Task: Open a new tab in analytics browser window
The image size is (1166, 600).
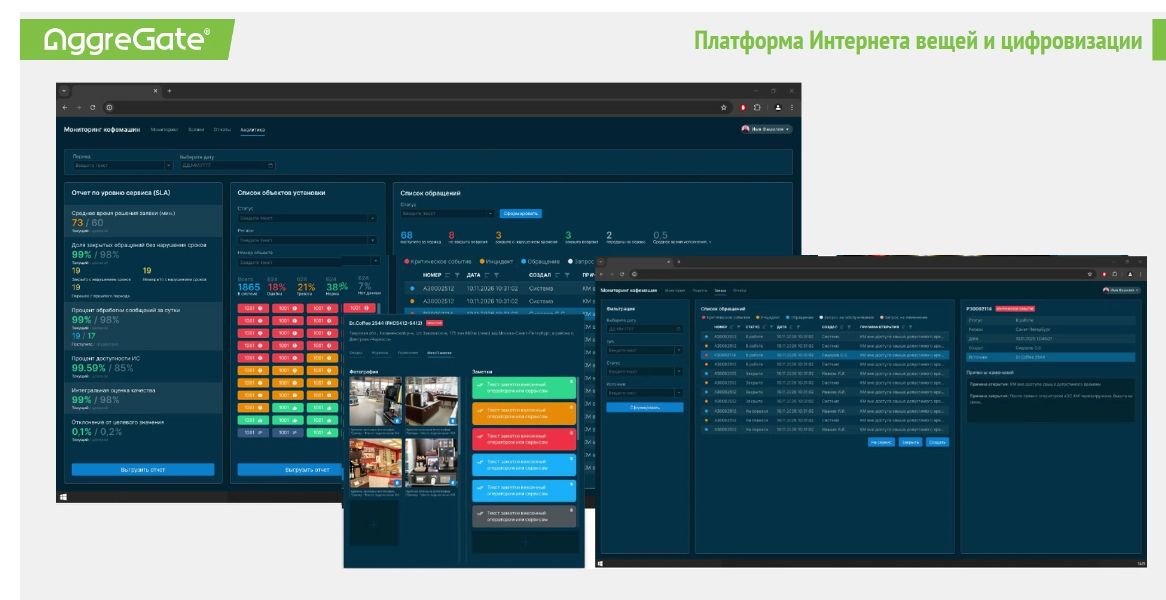Action: [169, 91]
